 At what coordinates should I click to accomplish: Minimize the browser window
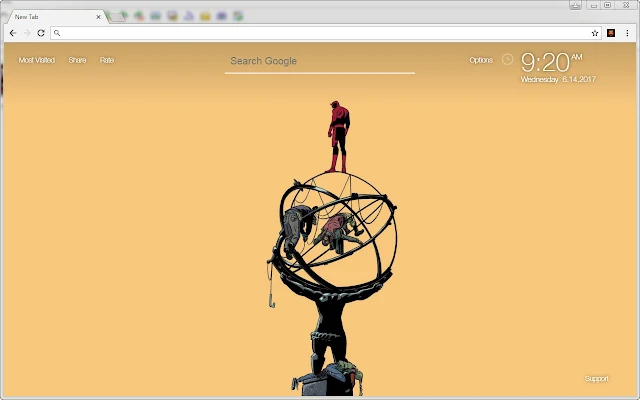click(594, 5)
